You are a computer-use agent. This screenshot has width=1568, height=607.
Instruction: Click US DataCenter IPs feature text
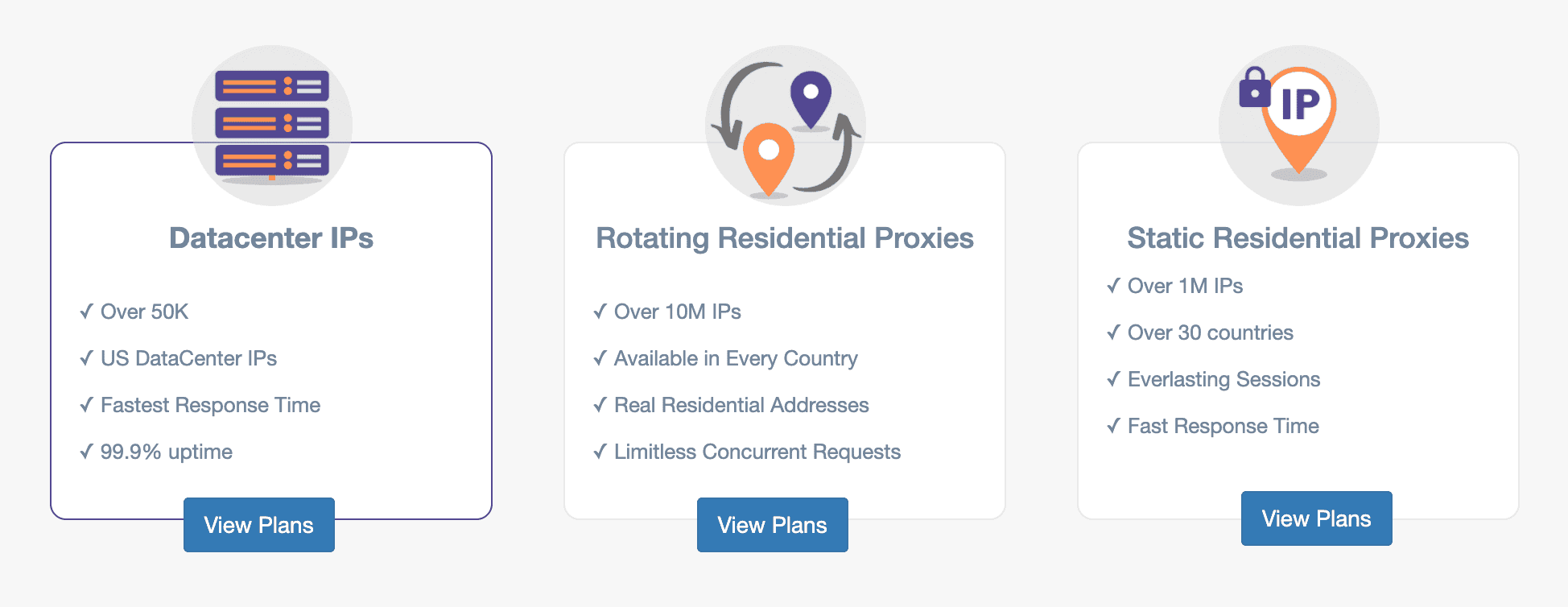tap(188, 358)
